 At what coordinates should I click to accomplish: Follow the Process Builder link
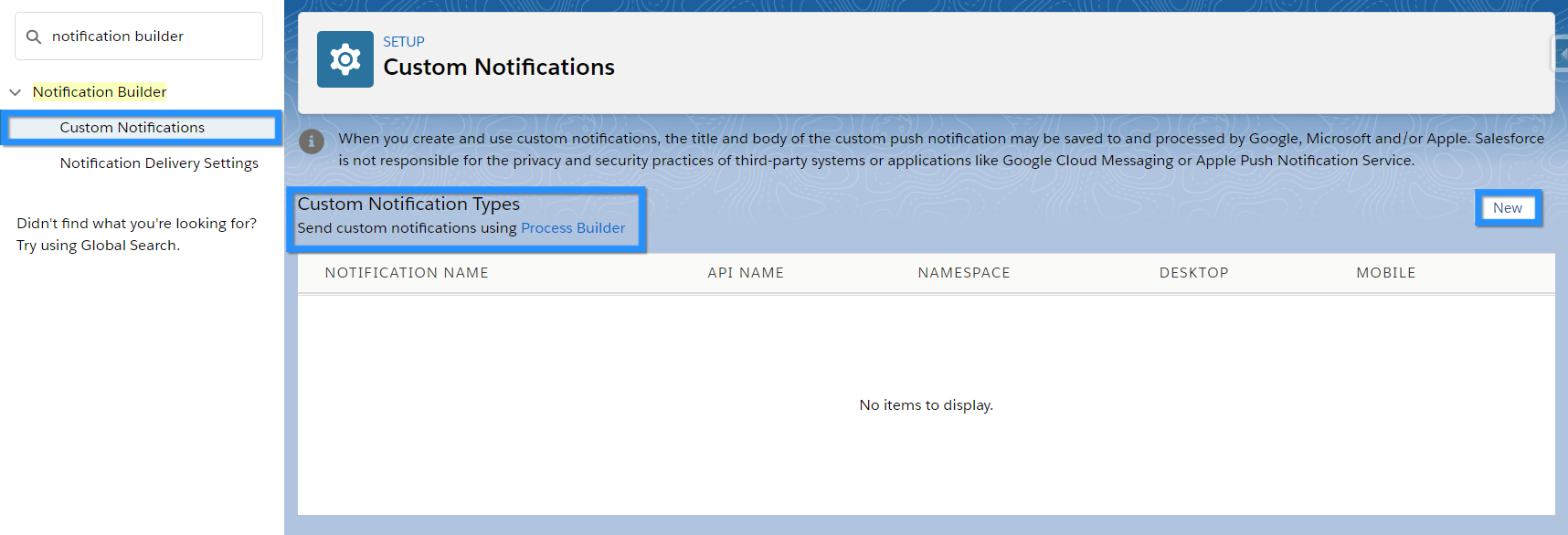[x=573, y=228]
